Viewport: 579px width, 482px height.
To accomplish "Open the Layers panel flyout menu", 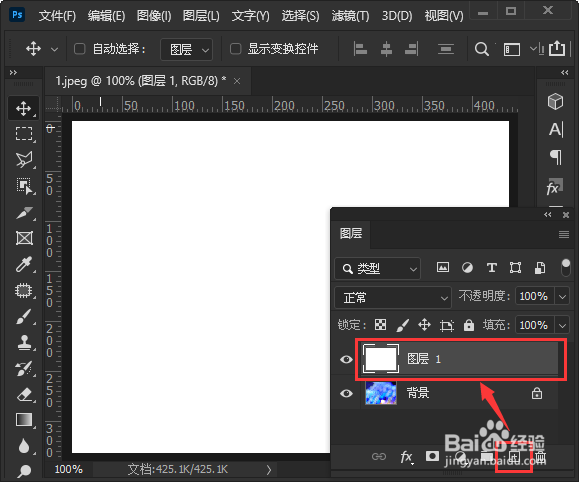I will pyautogui.click(x=563, y=234).
